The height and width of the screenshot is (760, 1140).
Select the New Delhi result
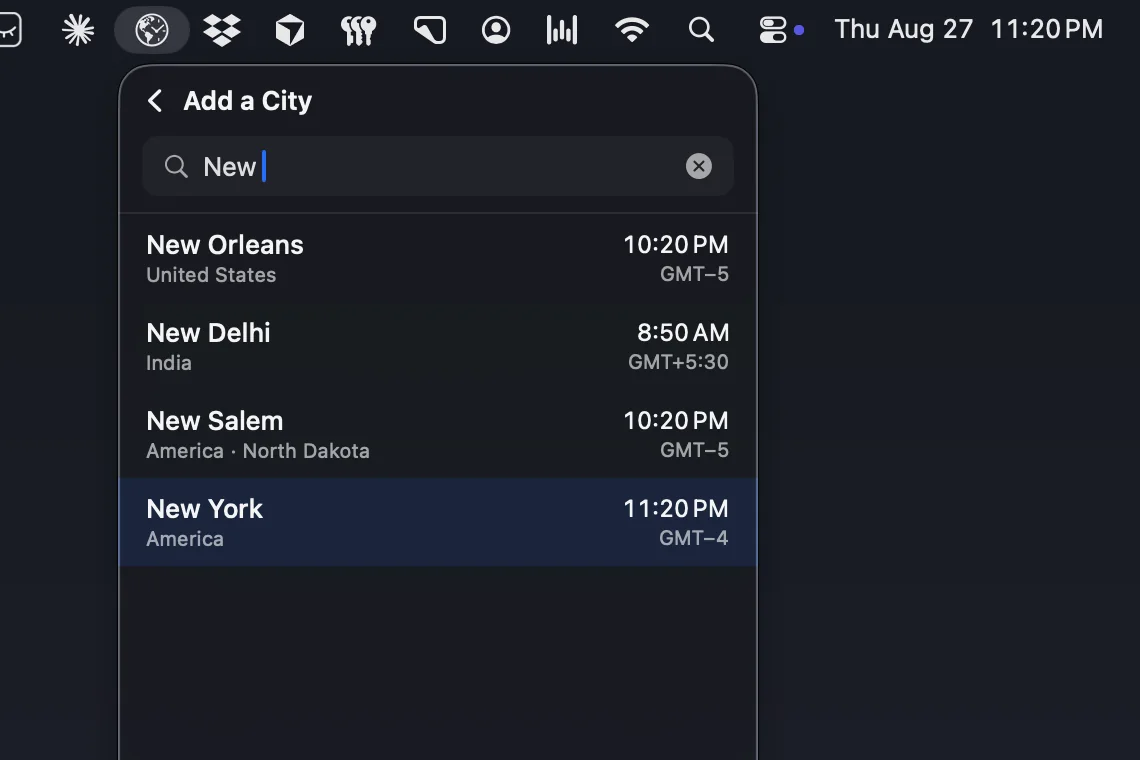coord(438,347)
